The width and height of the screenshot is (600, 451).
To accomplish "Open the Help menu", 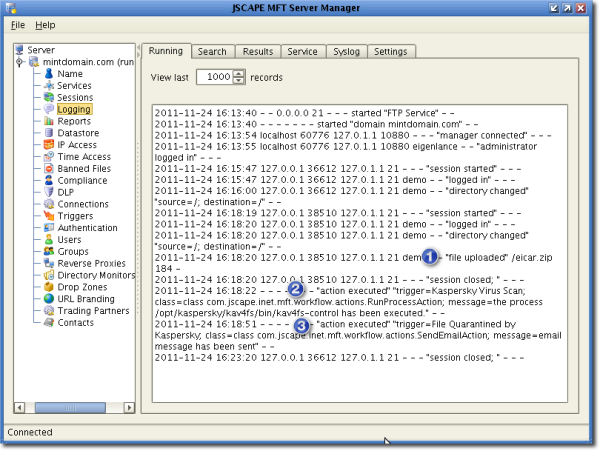I will pos(46,24).
